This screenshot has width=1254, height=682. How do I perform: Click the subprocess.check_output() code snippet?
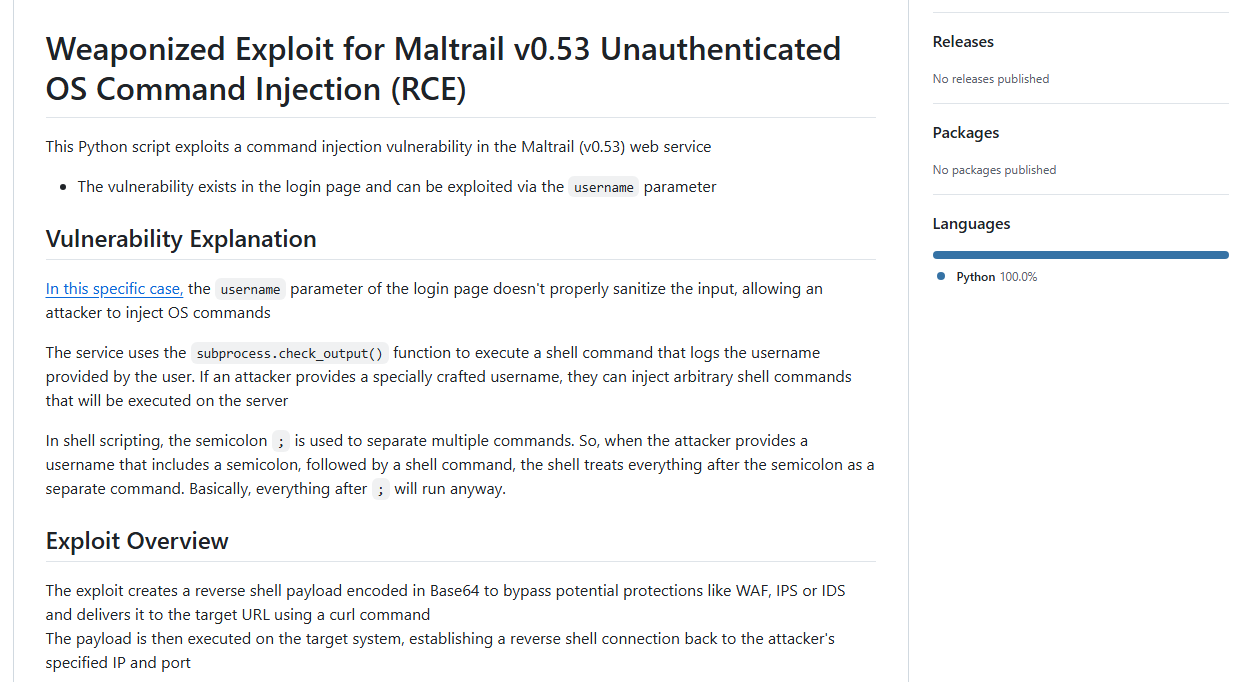290,353
